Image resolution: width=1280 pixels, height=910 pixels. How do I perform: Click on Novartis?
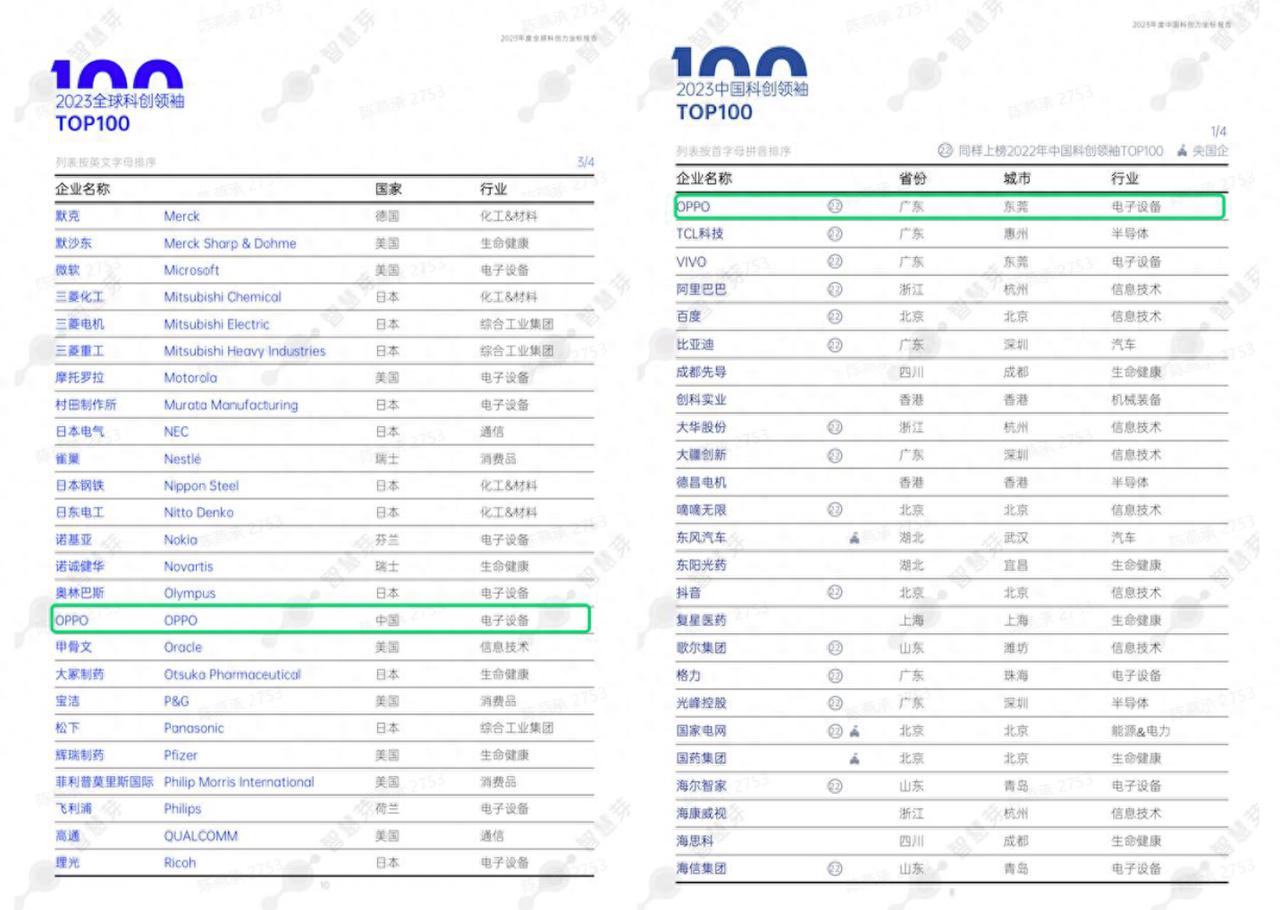[188, 567]
